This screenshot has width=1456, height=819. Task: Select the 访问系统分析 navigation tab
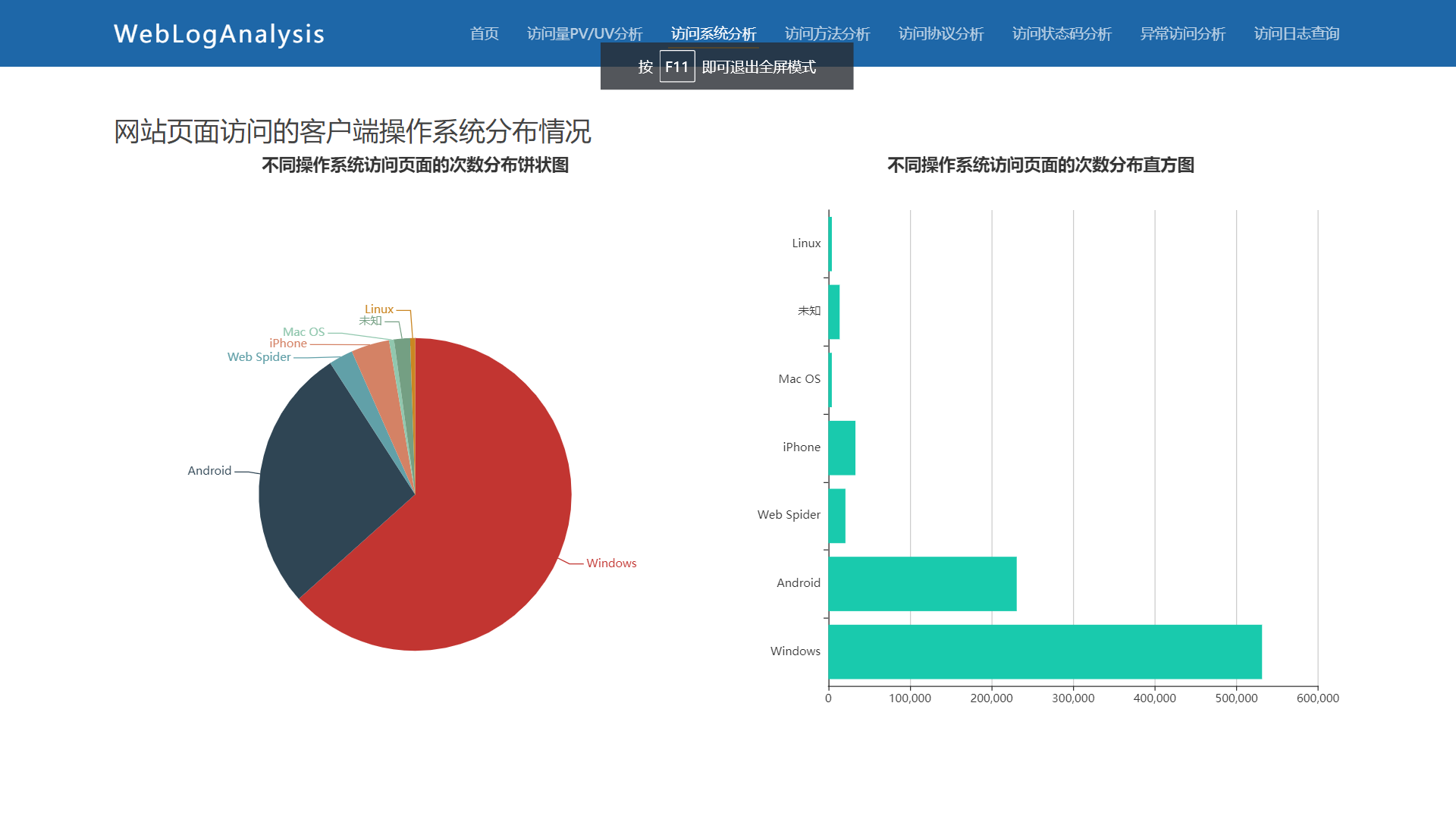(713, 33)
